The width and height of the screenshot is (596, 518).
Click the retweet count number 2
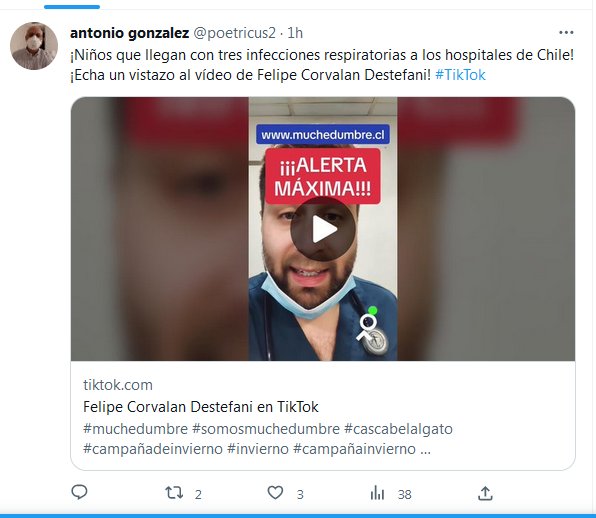[198, 494]
